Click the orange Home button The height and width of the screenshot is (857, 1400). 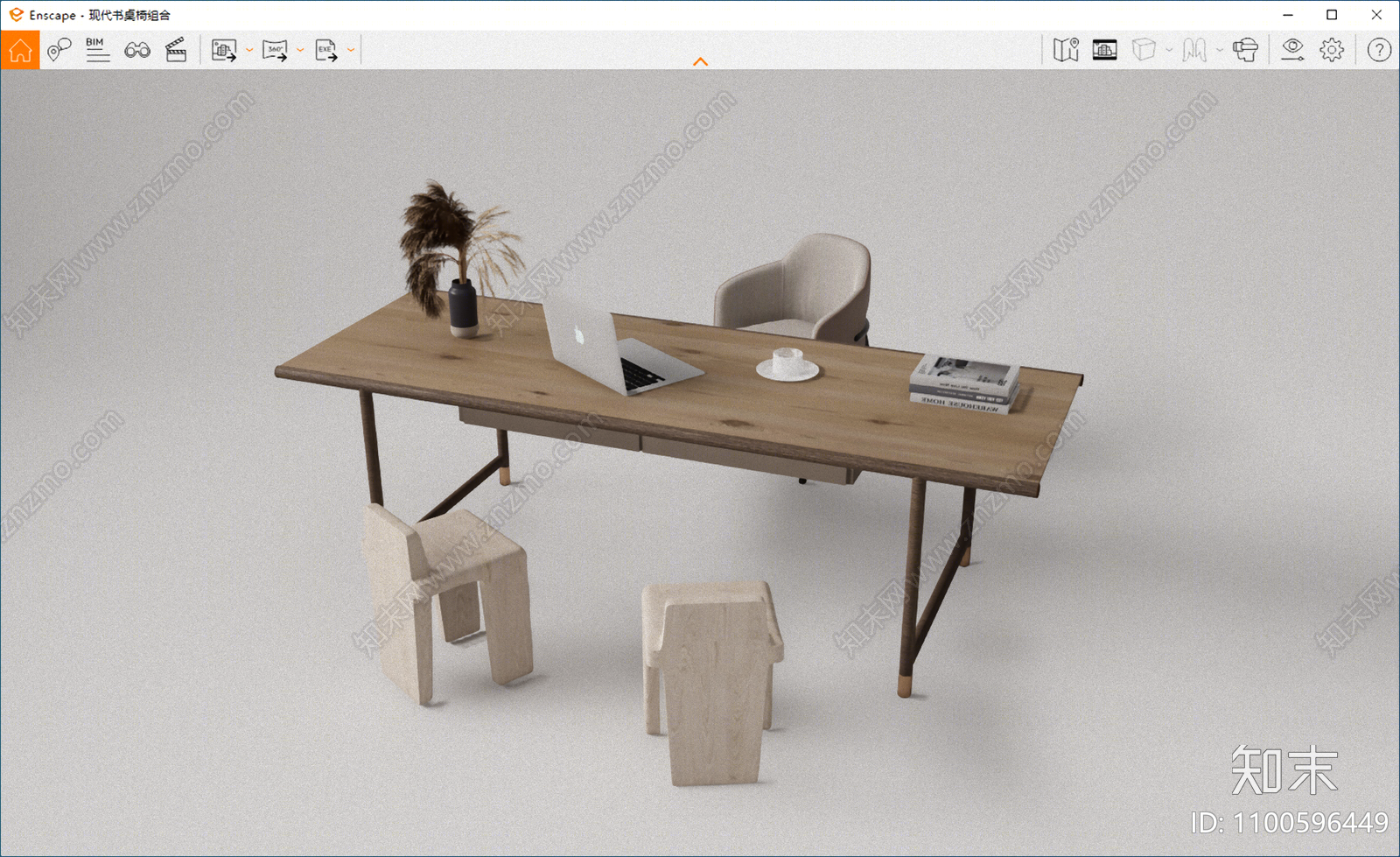click(x=20, y=50)
